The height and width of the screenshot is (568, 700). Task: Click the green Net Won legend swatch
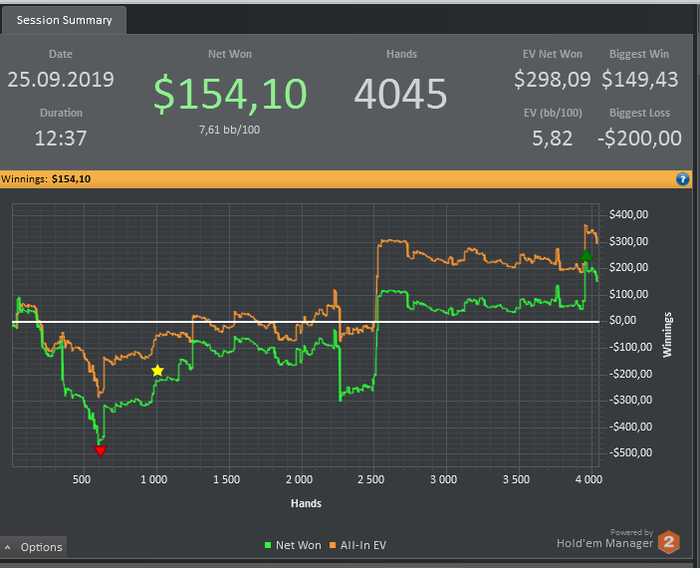tap(268, 545)
